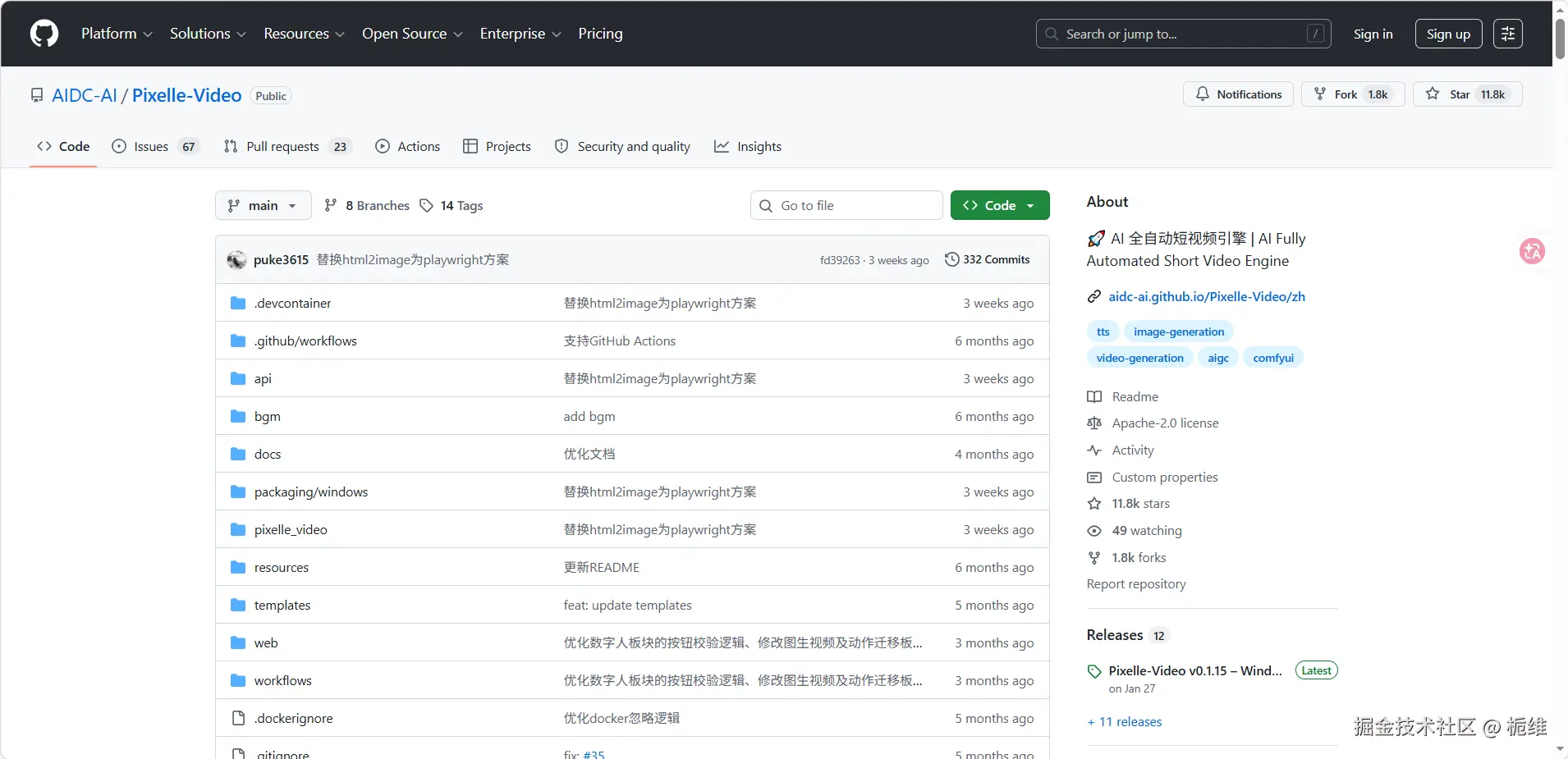Click the resources folder icon
Image resolution: width=1568 pixels, height=759 pixels.
(238, 567)
